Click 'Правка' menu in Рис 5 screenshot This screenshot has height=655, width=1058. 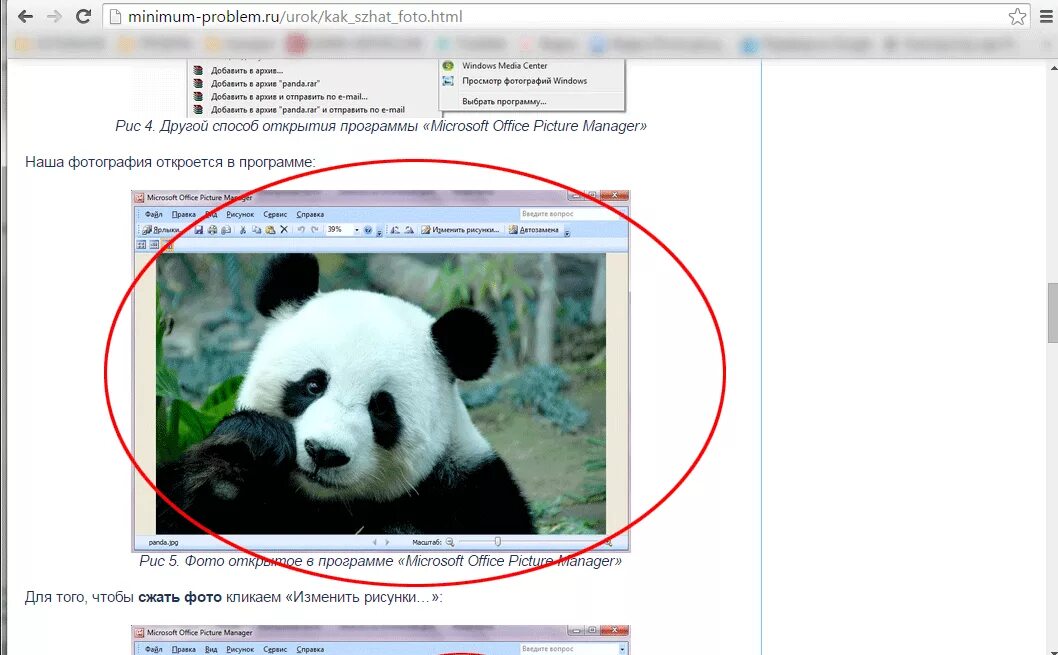tap(184, 215)
